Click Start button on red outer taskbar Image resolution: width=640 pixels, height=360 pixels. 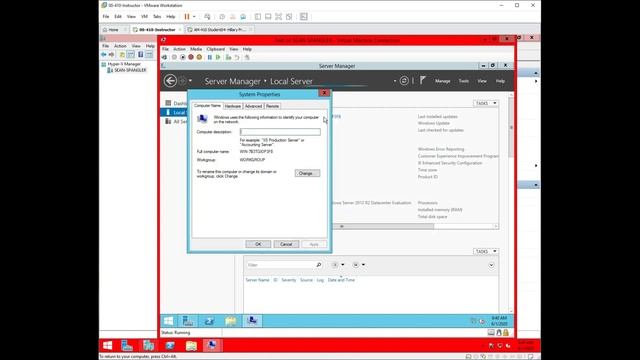(x=108, y=346)
